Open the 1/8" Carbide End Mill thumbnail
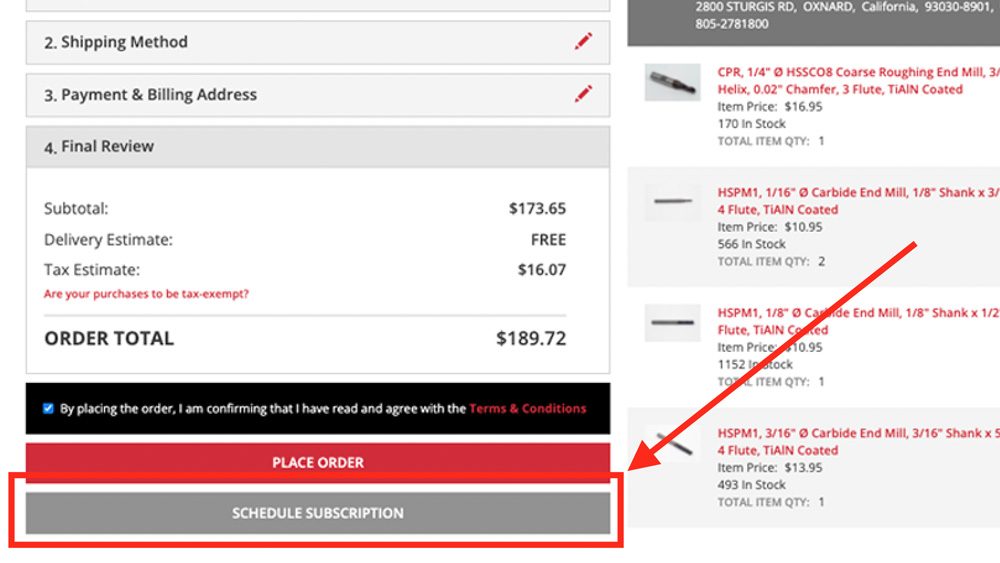 click(672, 323)
